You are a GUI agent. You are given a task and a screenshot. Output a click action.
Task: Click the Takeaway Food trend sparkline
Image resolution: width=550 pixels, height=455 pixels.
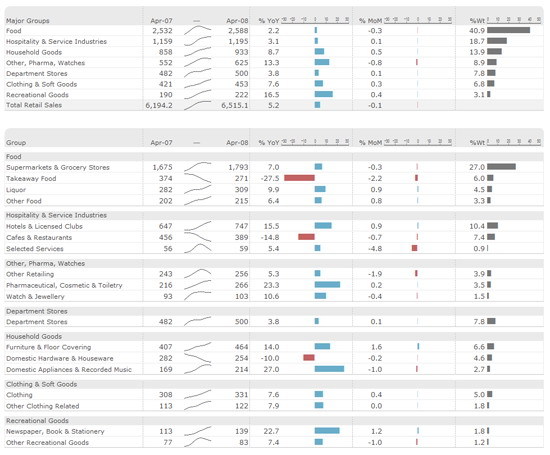click(197, 178)
